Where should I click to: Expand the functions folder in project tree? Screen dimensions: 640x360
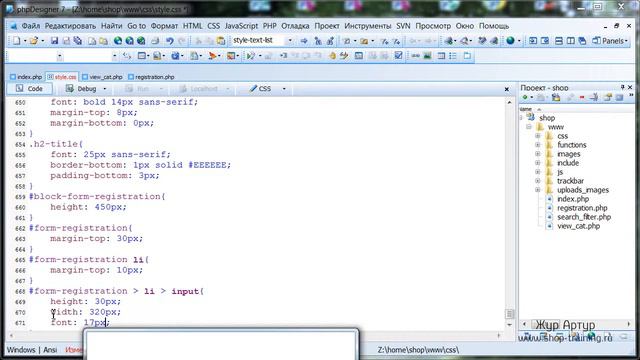tap(538, 145)
